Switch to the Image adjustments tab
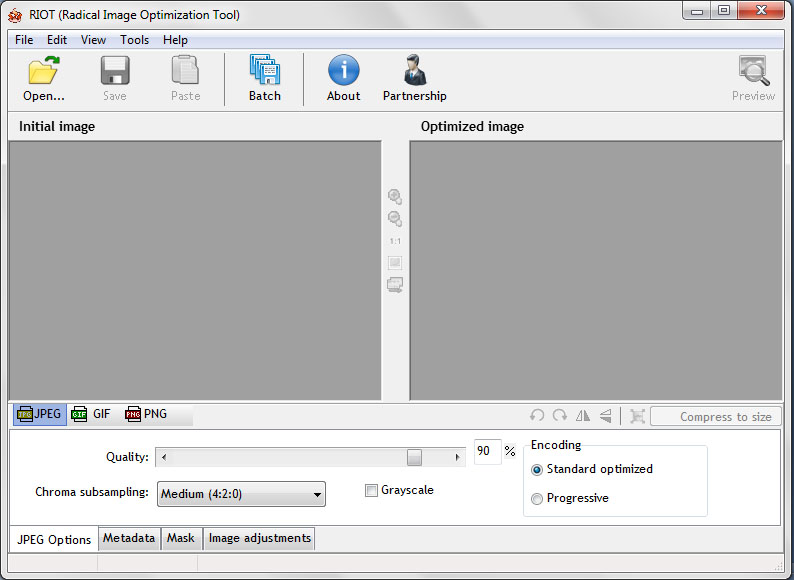Image resolution: width=794 pixels, height=580 pixels. point(260,538)
